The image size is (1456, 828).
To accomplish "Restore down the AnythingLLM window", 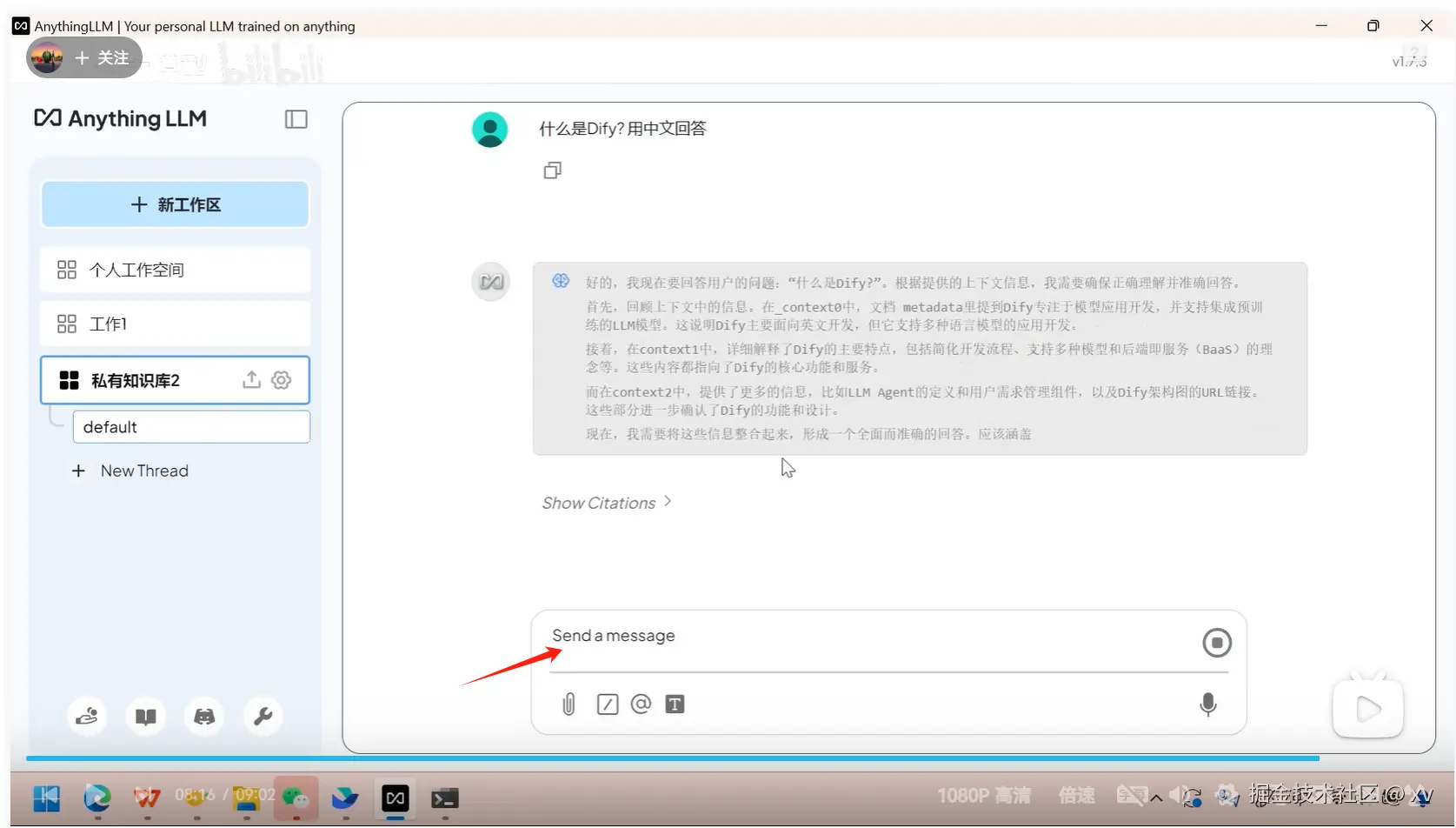I will 1373,26.
